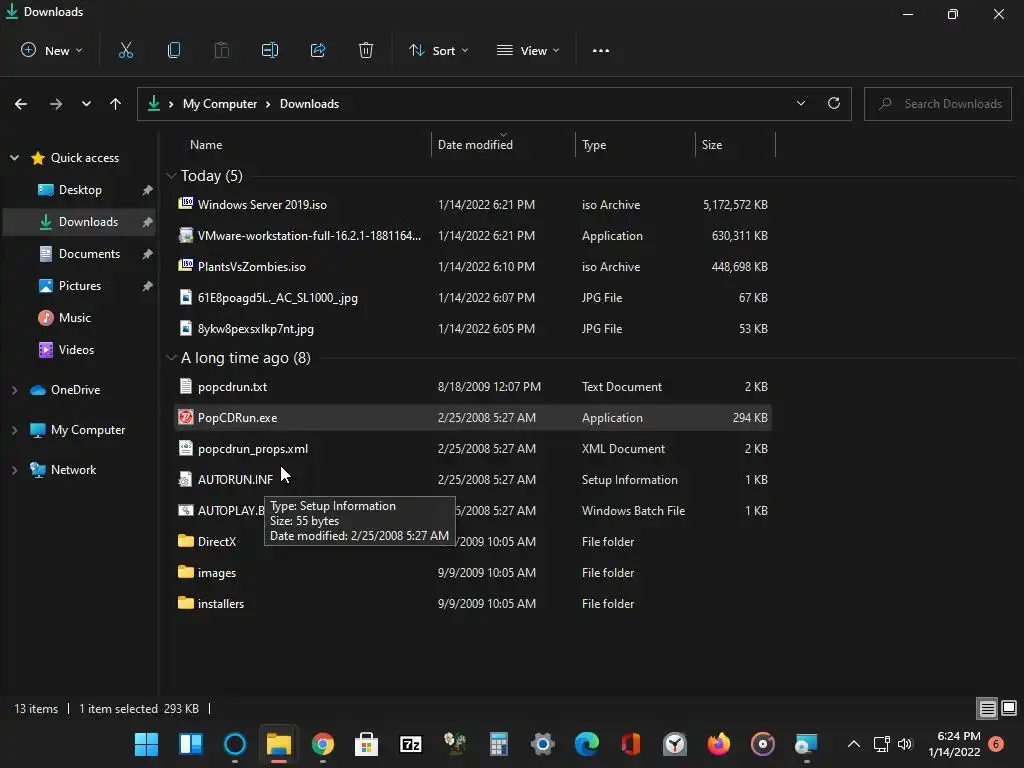Select Downloads in navigation pane
1024x768 pixels.
pos(80,222)
